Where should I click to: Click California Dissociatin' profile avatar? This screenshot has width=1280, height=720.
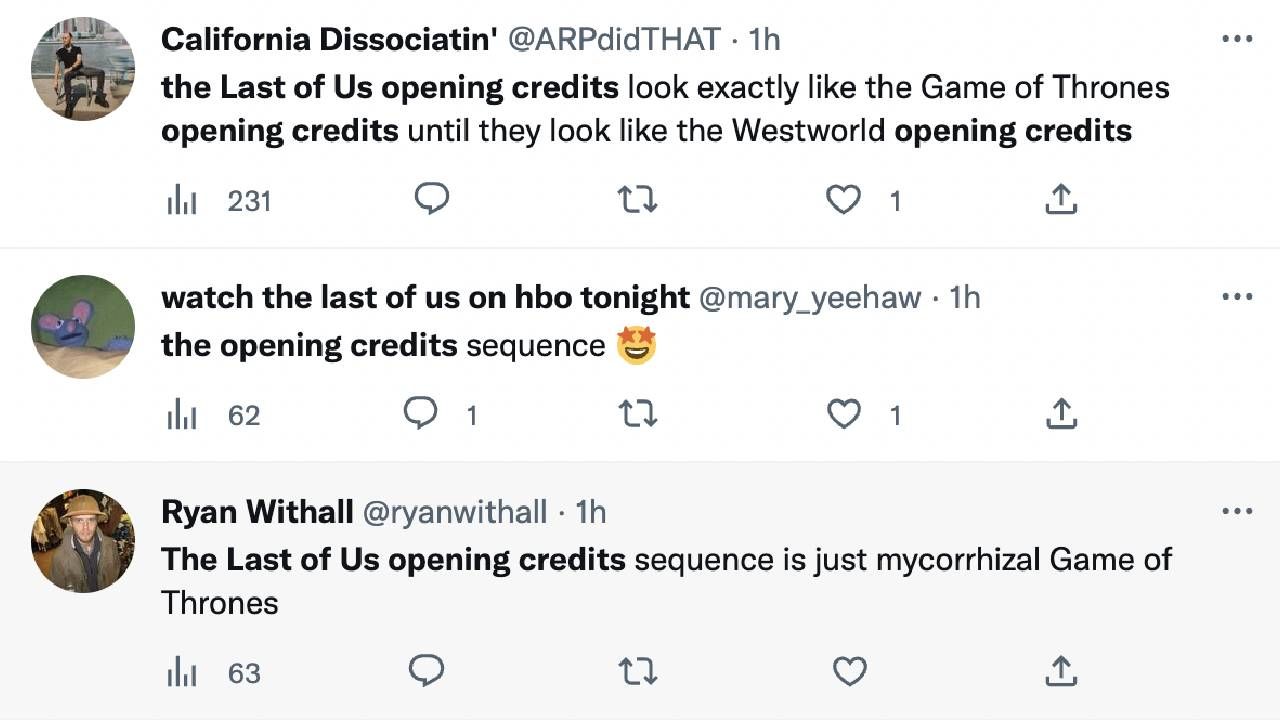pos(83,68)
